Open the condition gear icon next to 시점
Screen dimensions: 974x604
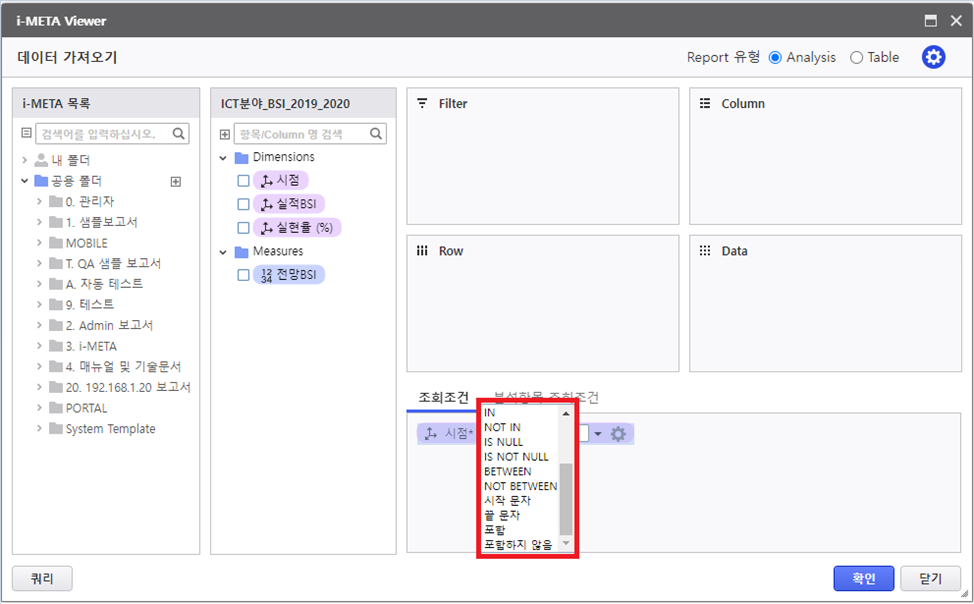tap(618, 434)
